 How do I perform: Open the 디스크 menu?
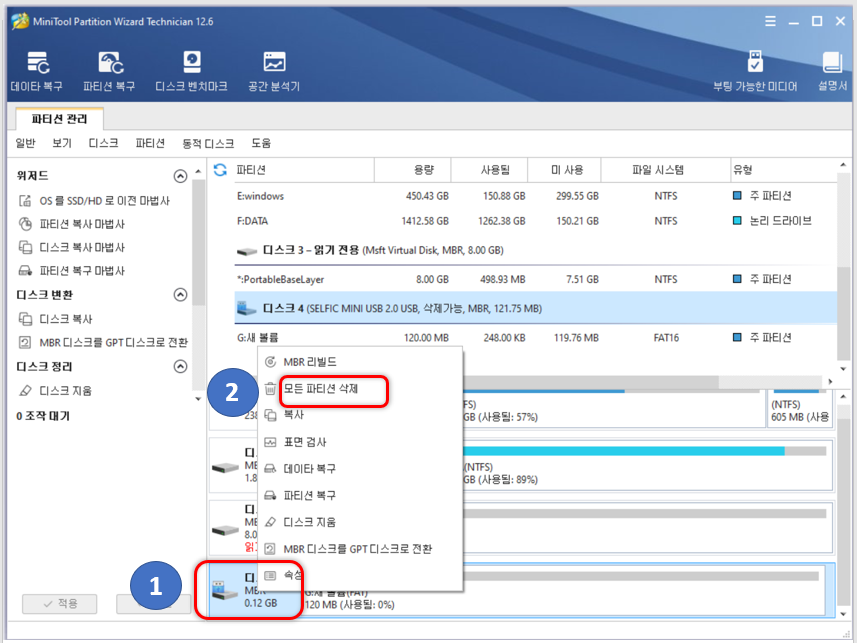pos(103,143)
